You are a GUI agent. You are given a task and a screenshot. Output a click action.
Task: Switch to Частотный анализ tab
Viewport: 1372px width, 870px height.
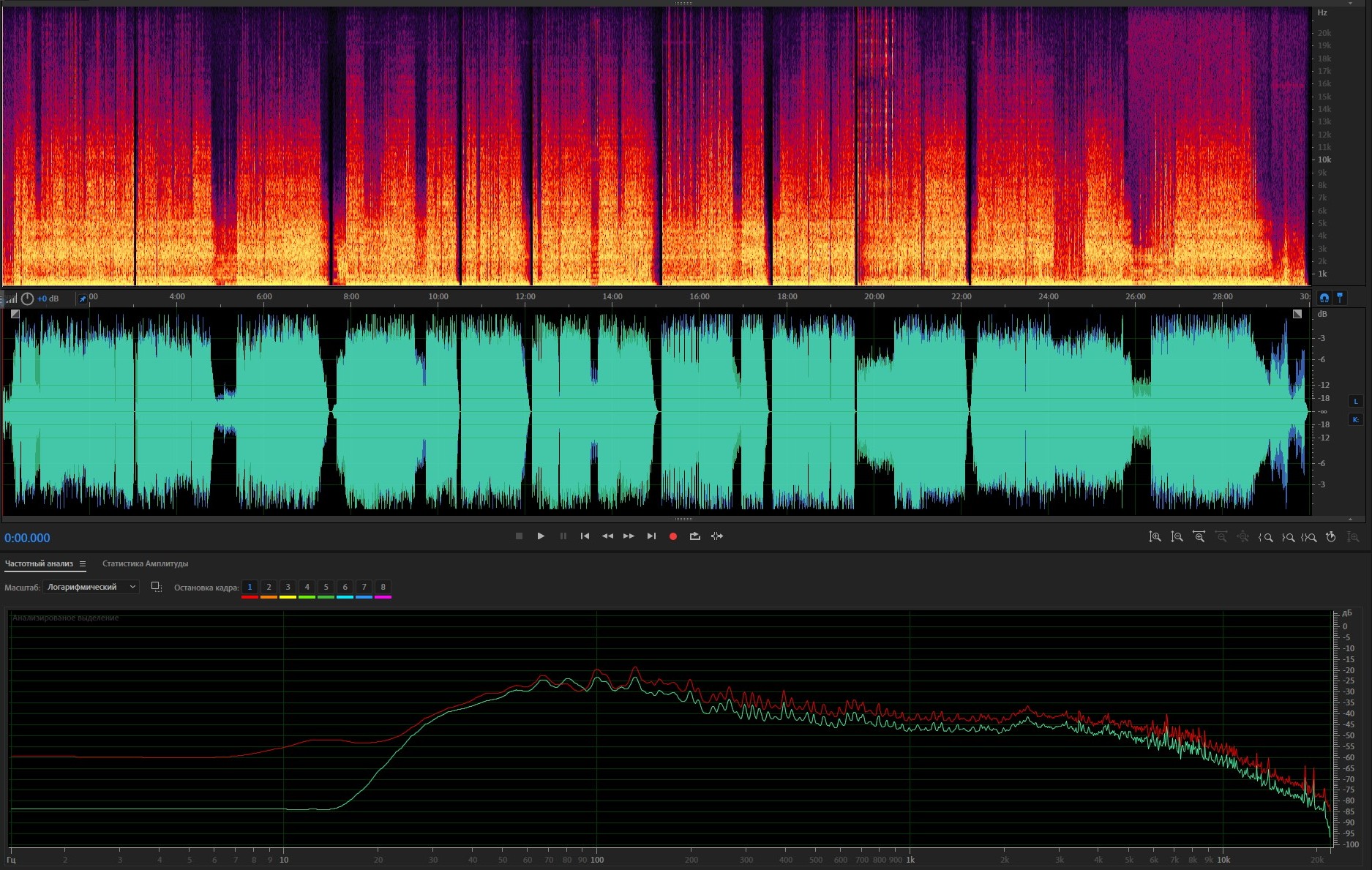tap(39, 563)
